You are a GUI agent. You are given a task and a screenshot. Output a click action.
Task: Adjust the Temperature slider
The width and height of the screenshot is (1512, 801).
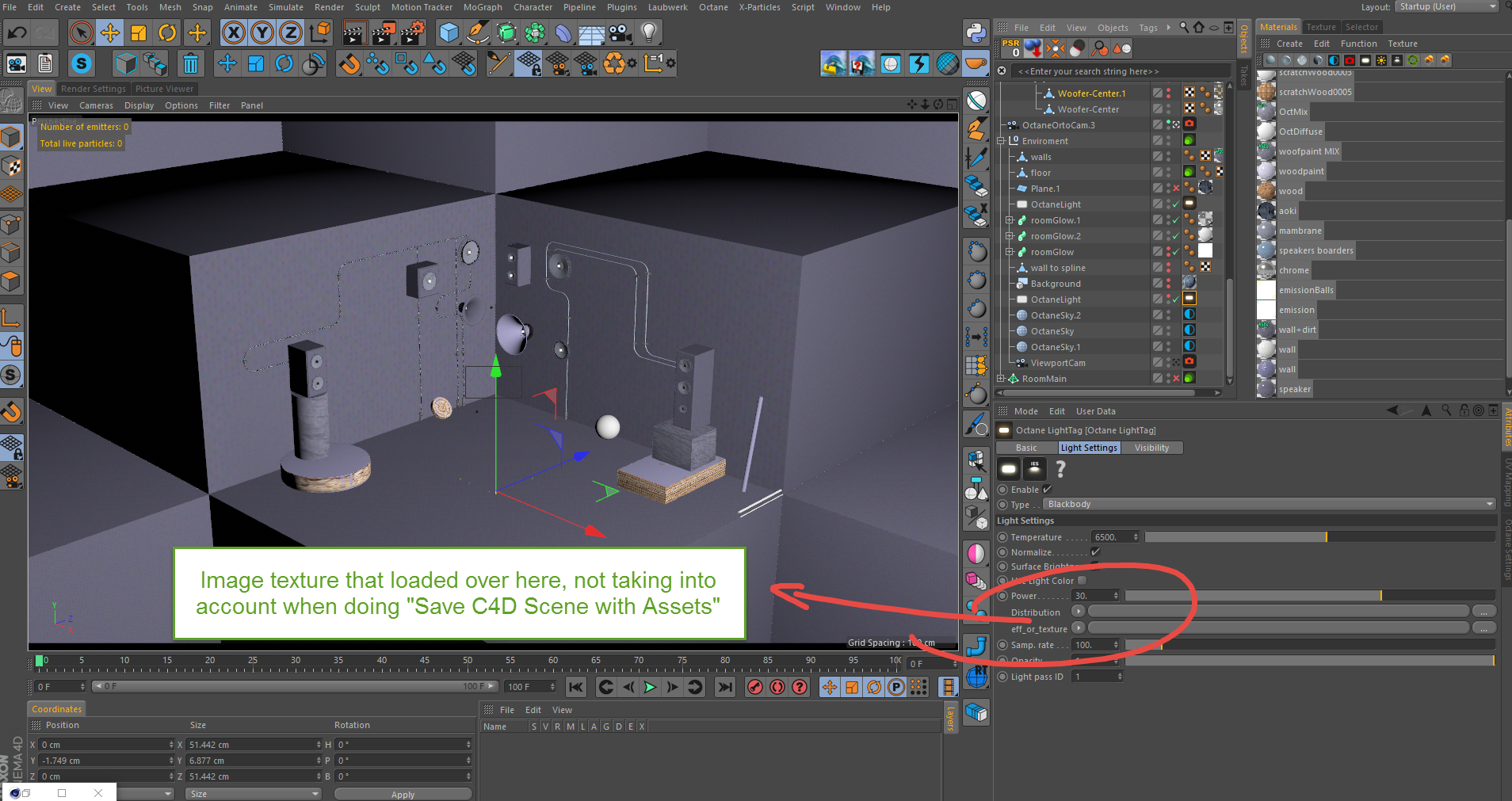(1319, 537)
